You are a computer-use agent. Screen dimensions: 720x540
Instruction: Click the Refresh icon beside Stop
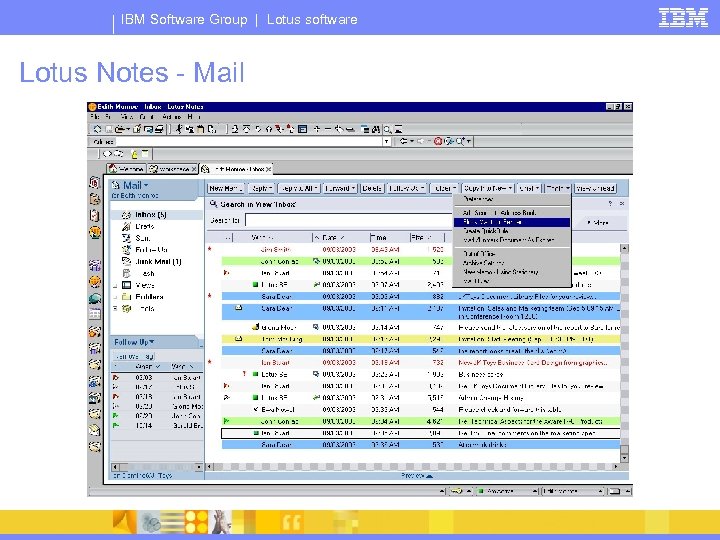pyautogui.click(x=449, y=141)
